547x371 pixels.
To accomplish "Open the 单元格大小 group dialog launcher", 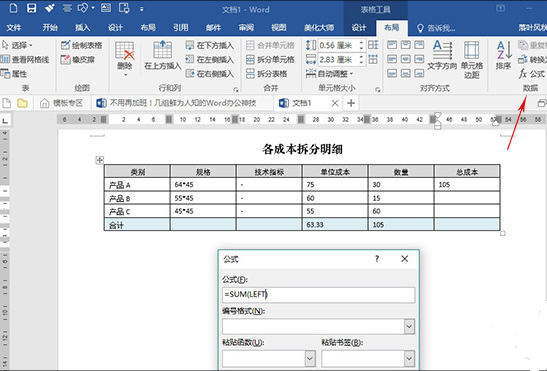I will coord(377,89).
